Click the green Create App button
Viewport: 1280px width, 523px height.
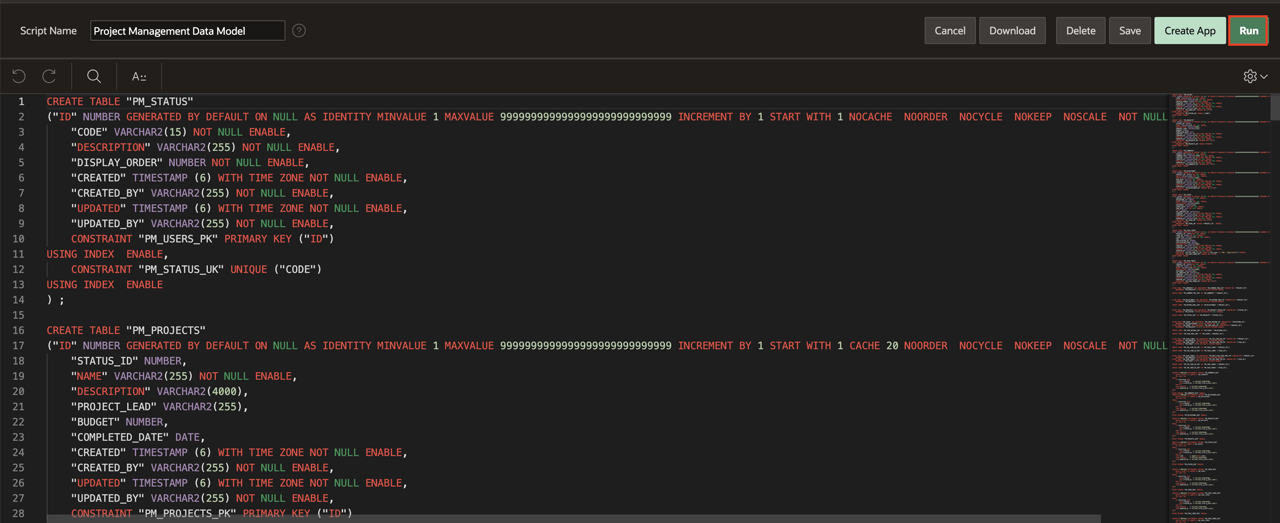click(x=1189, y=31)
